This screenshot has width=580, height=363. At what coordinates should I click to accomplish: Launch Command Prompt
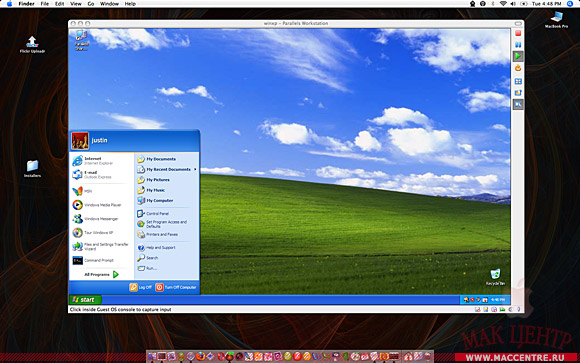(93, 261)
